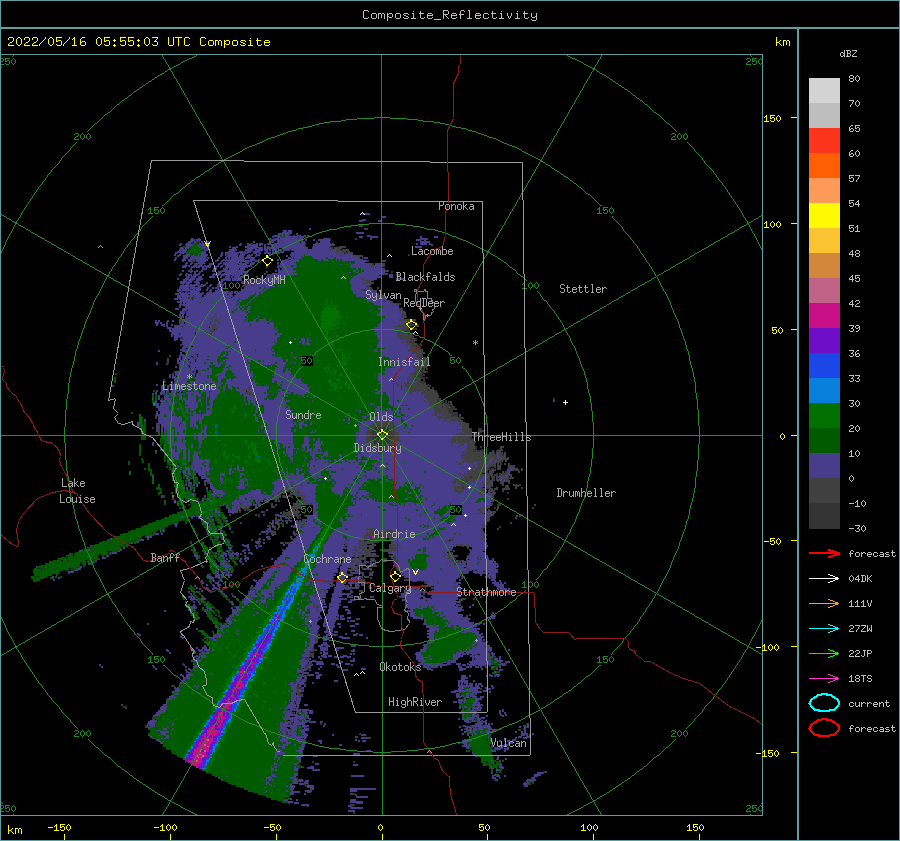Click the Innisfail town label
This screenshot has width=900, height=841.
pos(404,362)
